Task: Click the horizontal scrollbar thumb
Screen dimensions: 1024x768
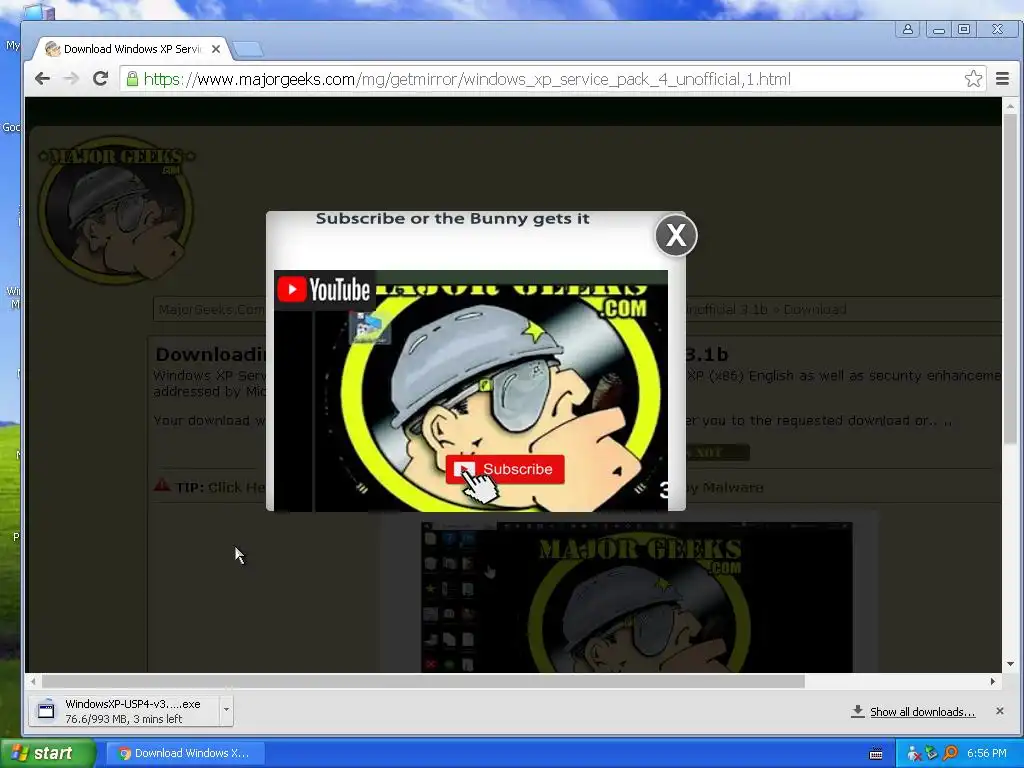Action: tap(423, 681)
